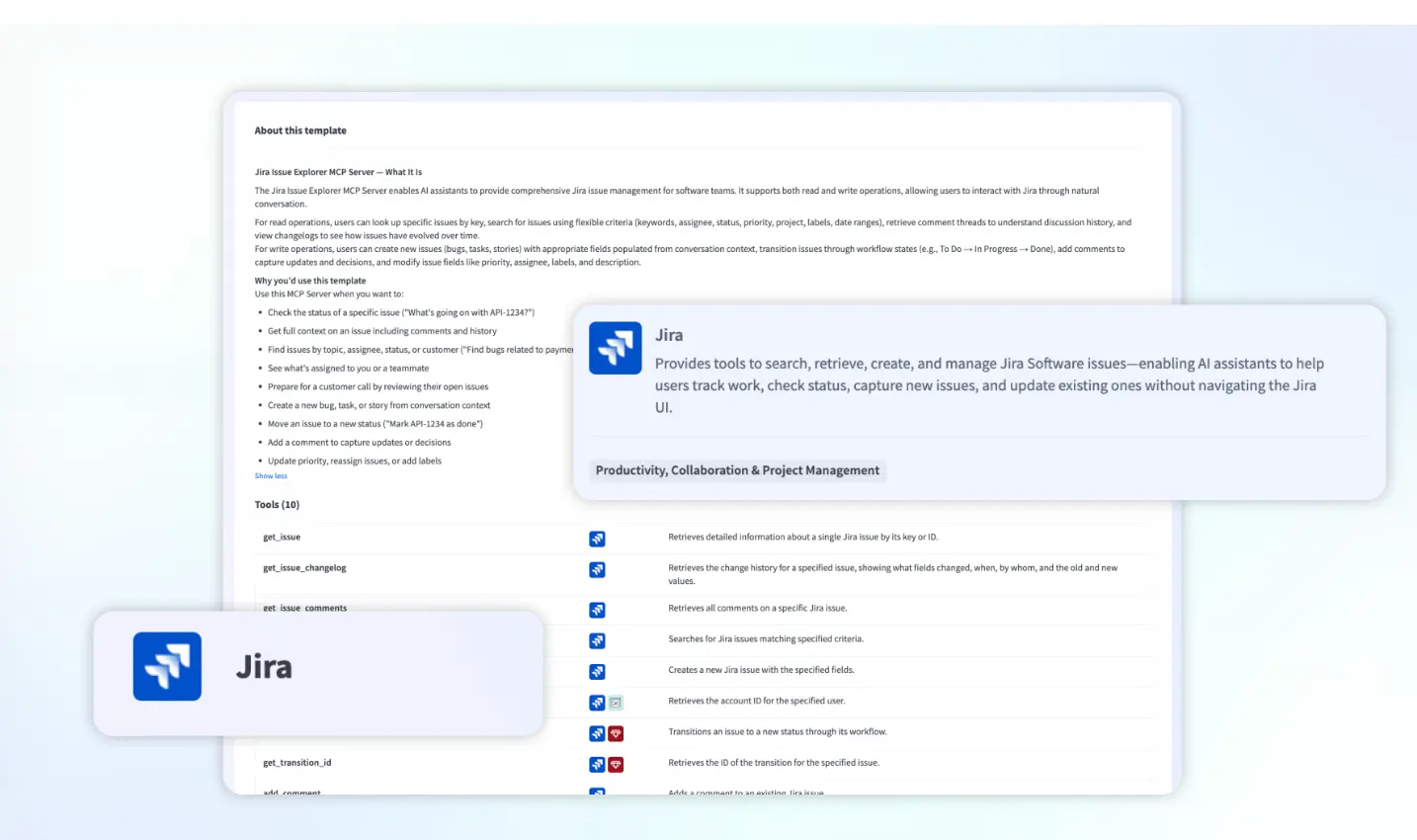Click the Jira icon in the get_transition_id row

click(x=597, y=764)
